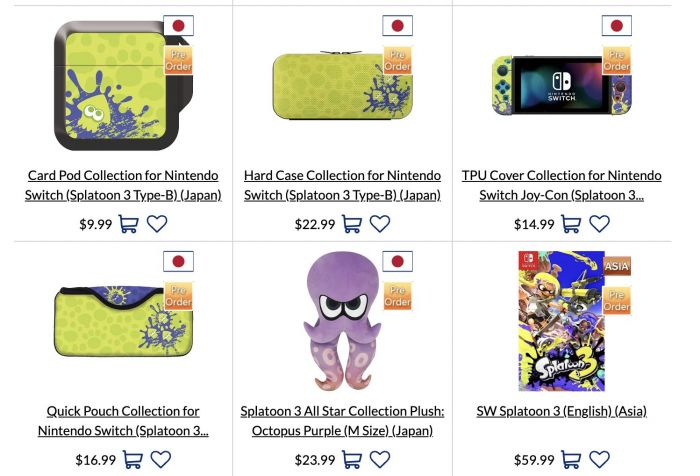The width and height of the screenshot is (700, 476).
Task: Wishlist the TPU Cover Collection heart
Action: pyautogui.click(x=600, y=224)
